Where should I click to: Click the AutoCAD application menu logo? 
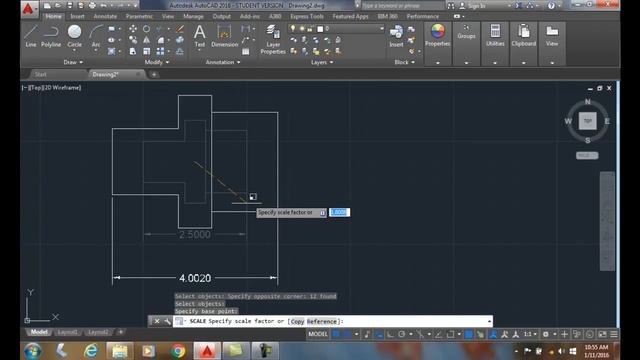[28, 9]
